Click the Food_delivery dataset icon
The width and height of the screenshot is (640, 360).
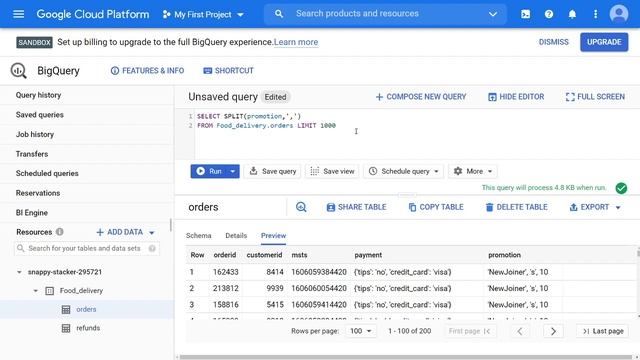click(x=49, y=291)
